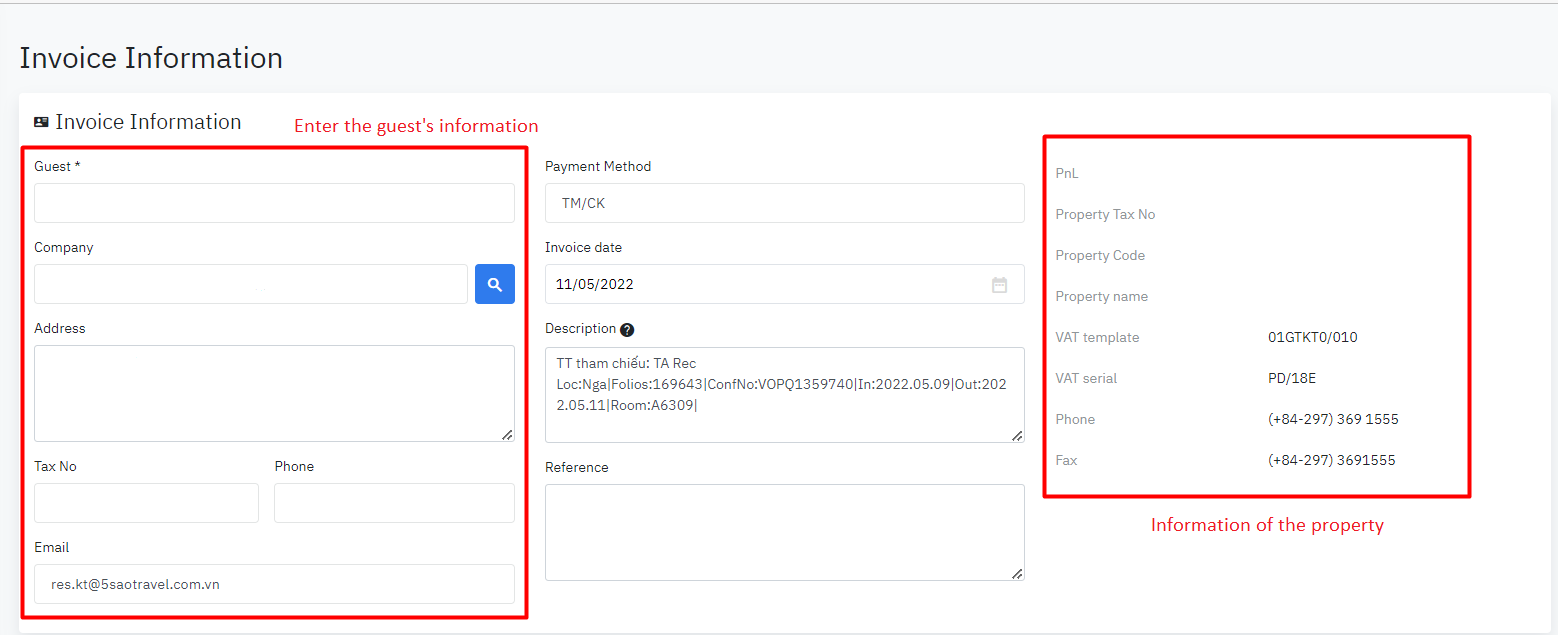Click the Description help question mark
The image size is (1558, 635).
coord(627,330)
